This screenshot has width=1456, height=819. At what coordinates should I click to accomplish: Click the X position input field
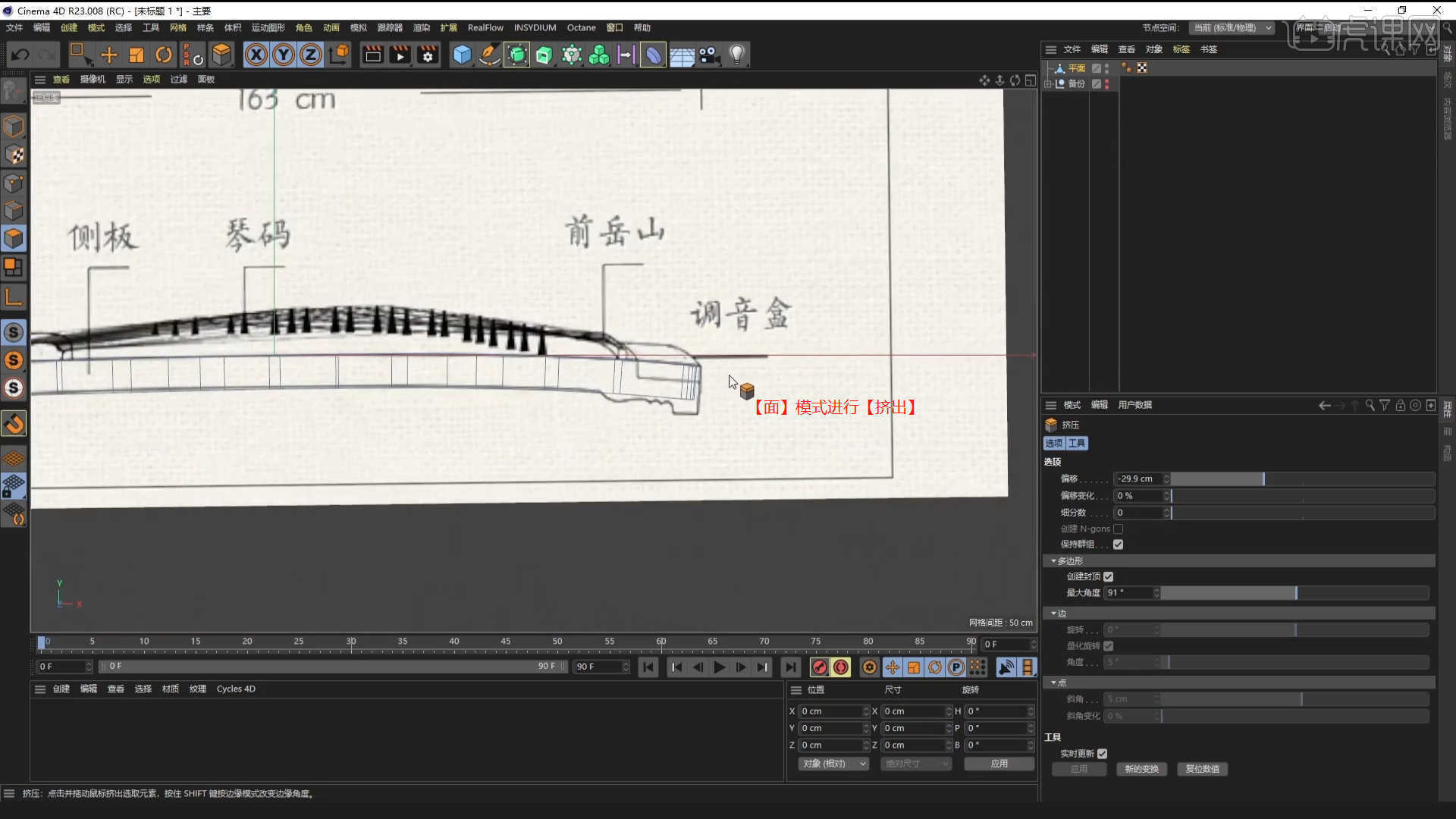(832, 711)
